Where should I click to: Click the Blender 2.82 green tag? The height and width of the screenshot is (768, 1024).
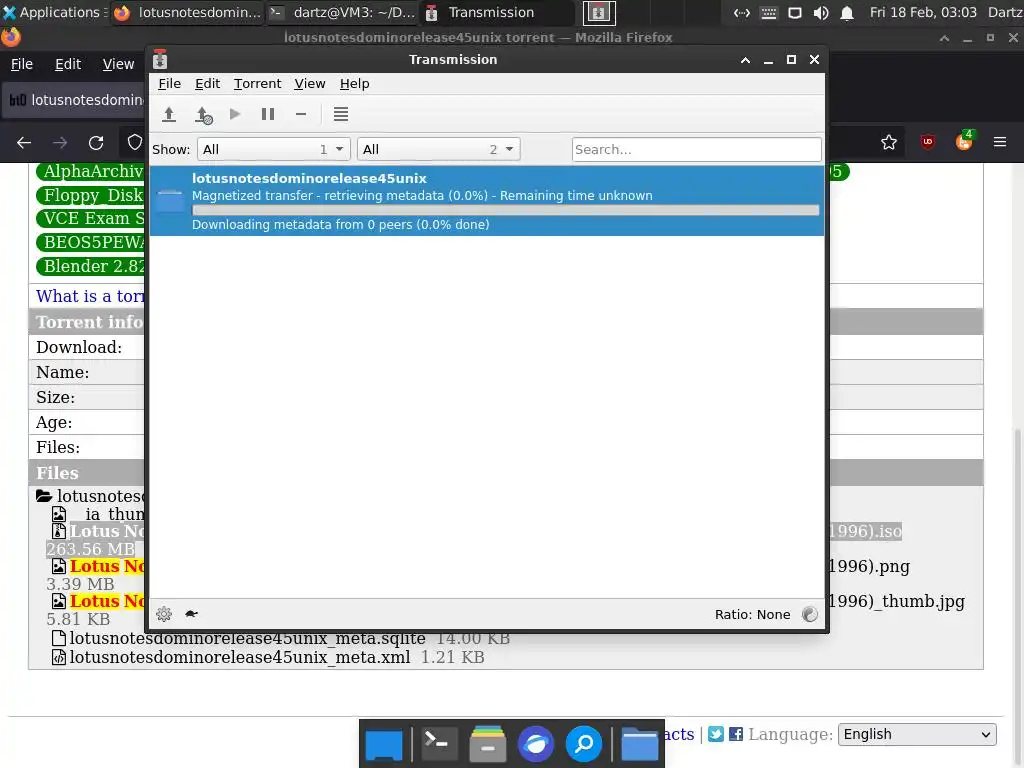click(x=91, y=266)
